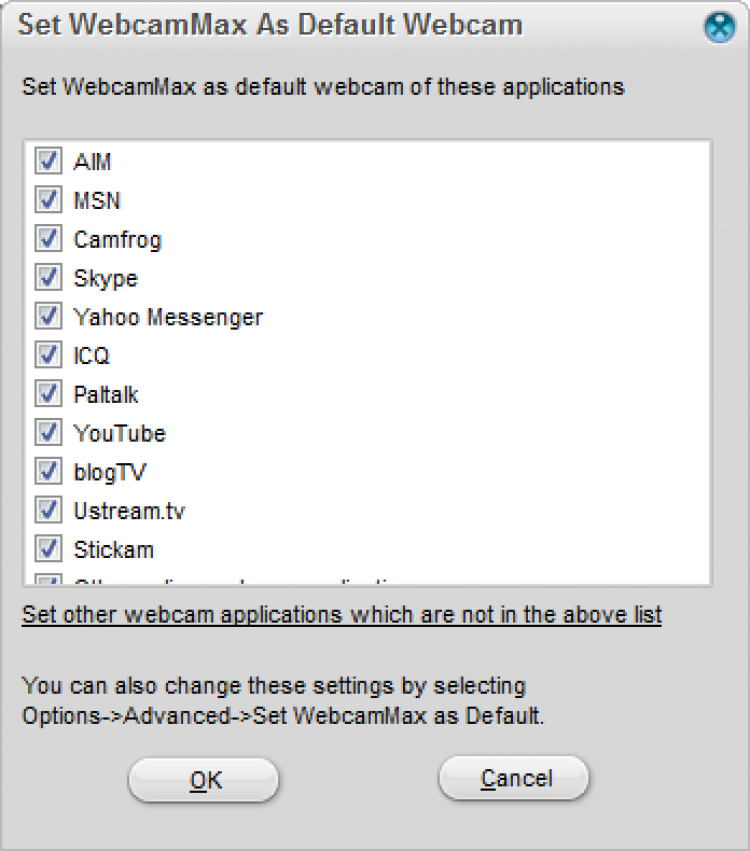Uncheck the YouTube checkbox
Image resolution: width=750 pixels, height=851 pixels.
(x=48, y=433)
